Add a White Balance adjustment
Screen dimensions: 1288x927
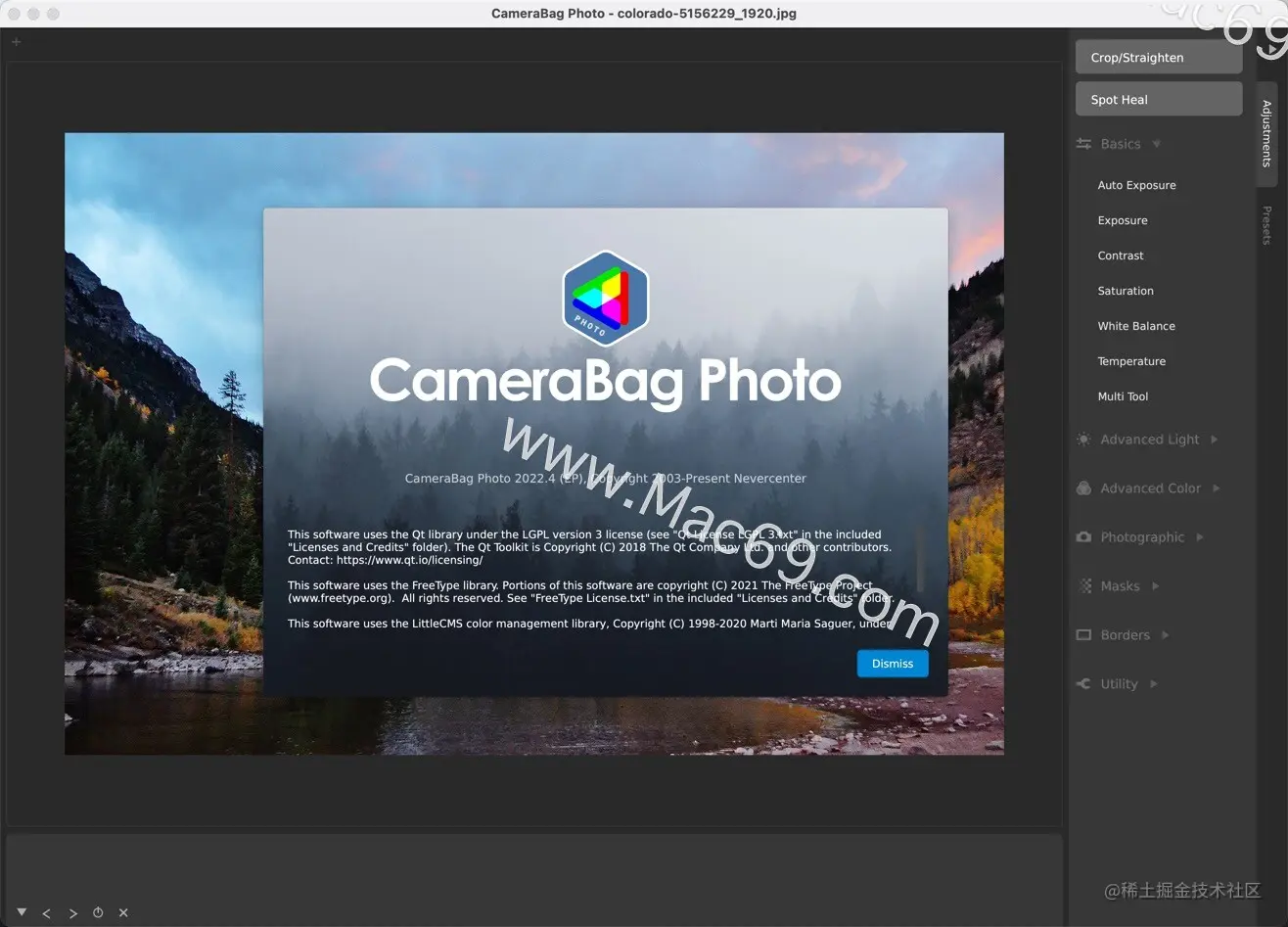click(x=1136, y=326)
